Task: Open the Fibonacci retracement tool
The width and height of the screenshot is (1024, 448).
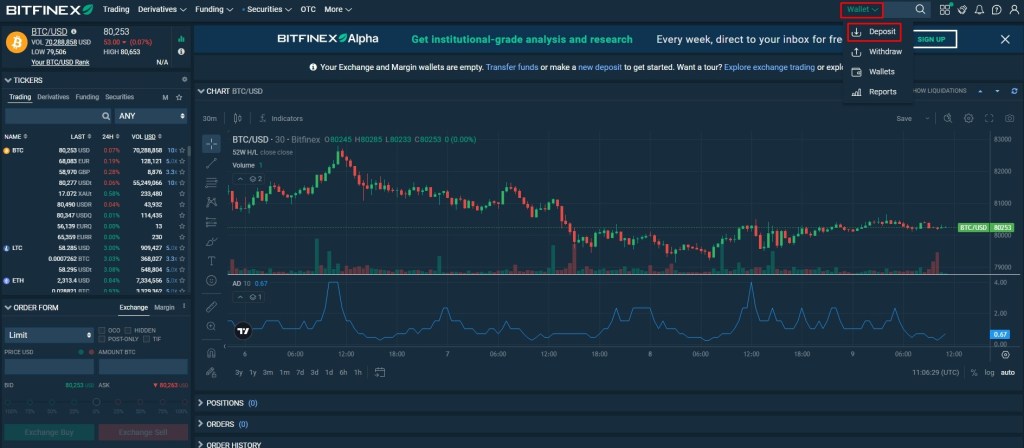Action: pos(211,183)
